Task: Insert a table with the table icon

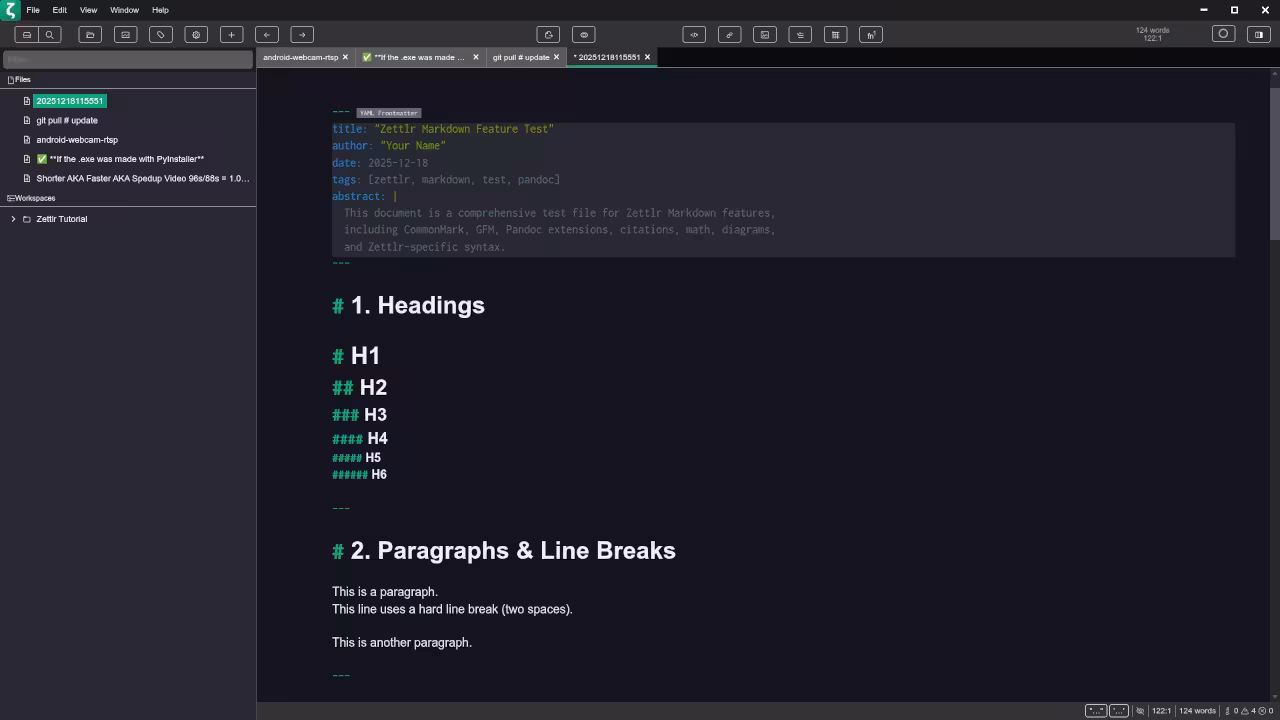Action: pyautogui.click(x=835, y=34)
